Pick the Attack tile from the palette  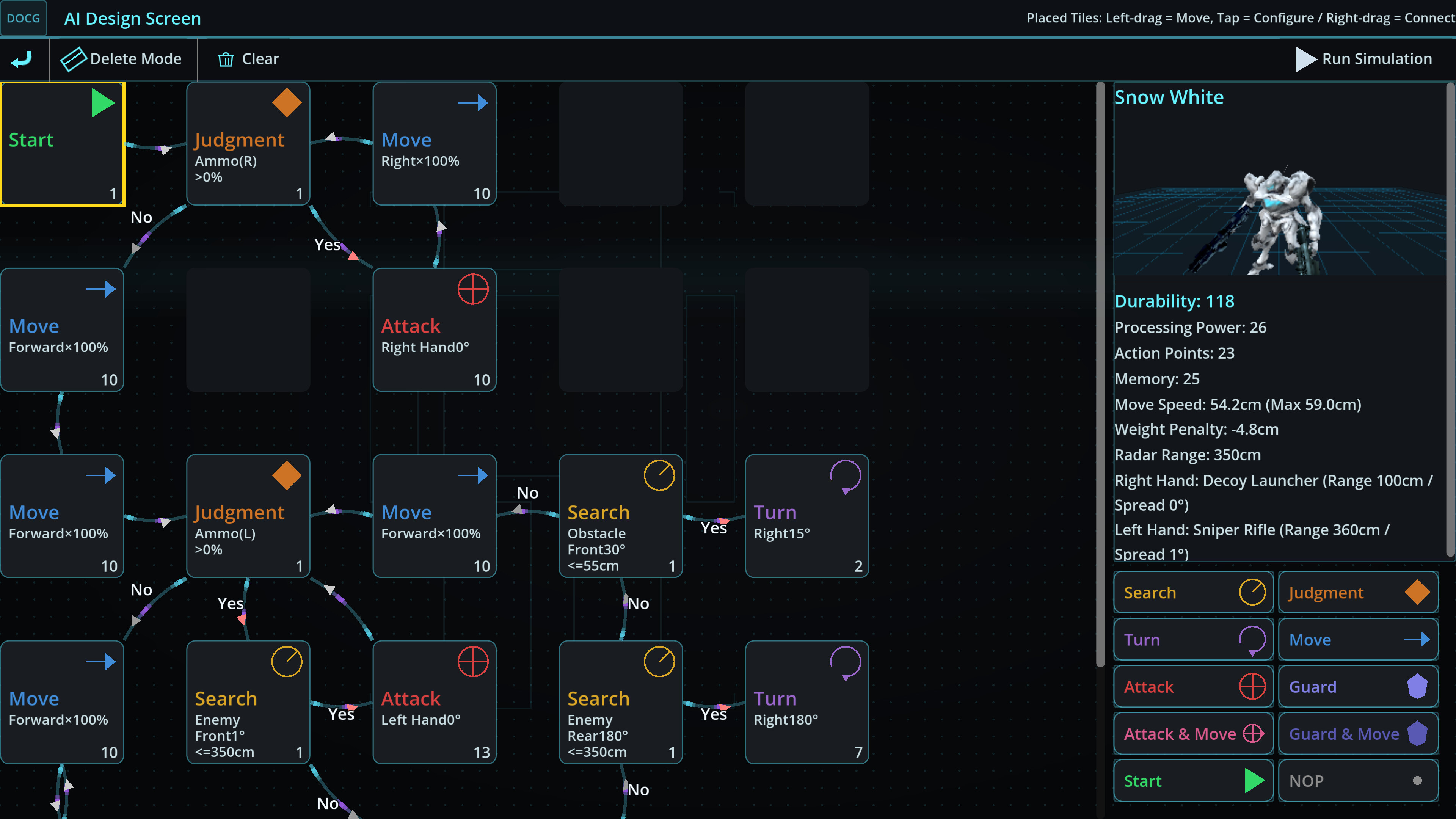1193,687
